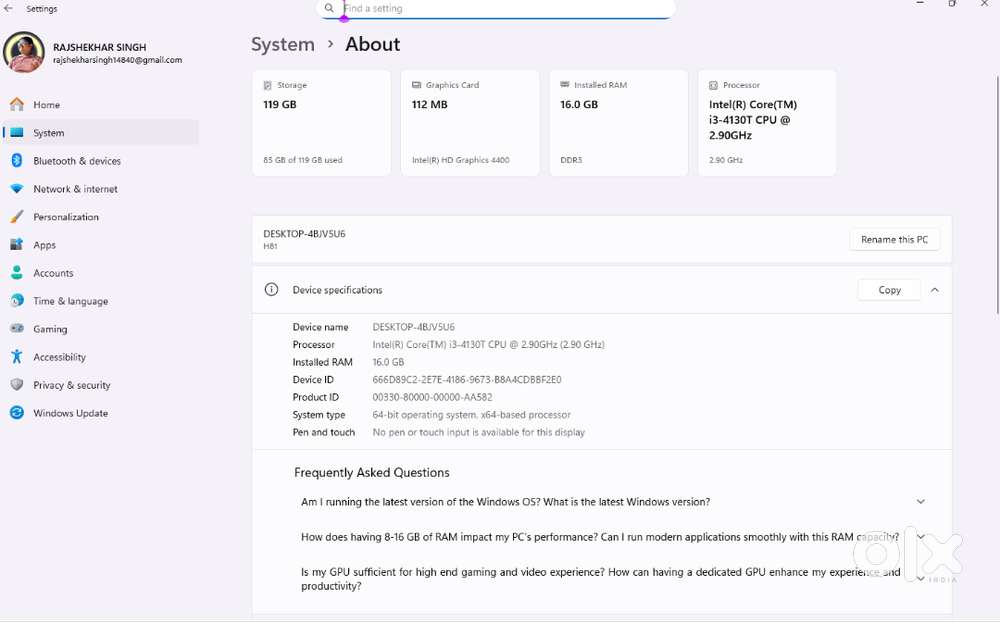Expand the latest Windows version question
1000x622 pixels.
point(920,502)
